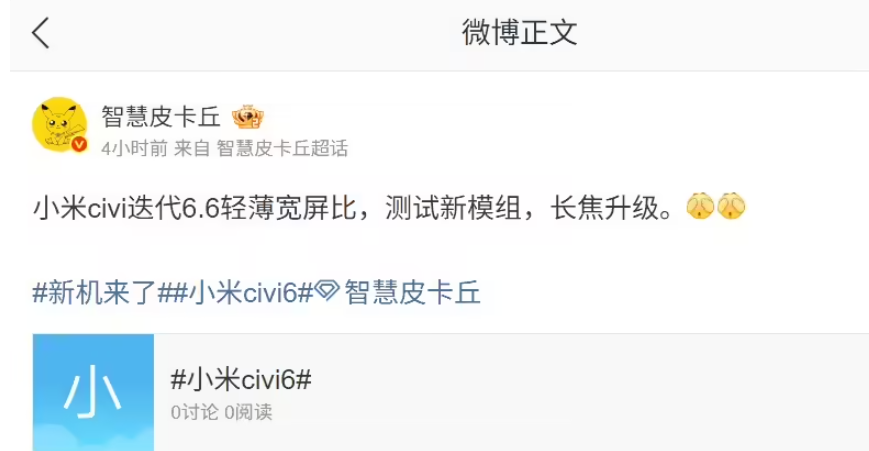Tap the orange verified V badge

(x=79, y=144)
